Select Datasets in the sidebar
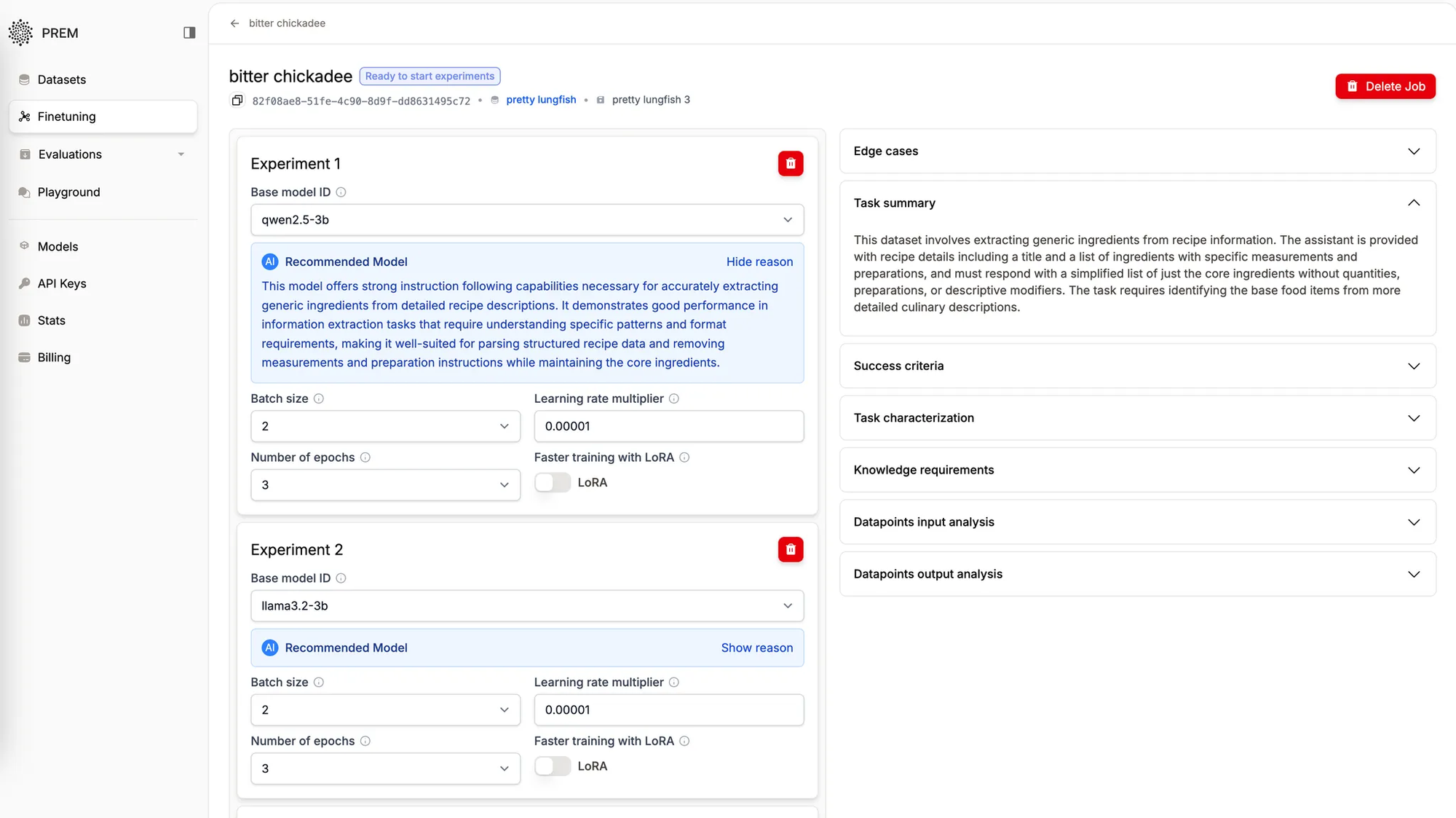Screen dimensions: 1456x818 pos(61,79)
